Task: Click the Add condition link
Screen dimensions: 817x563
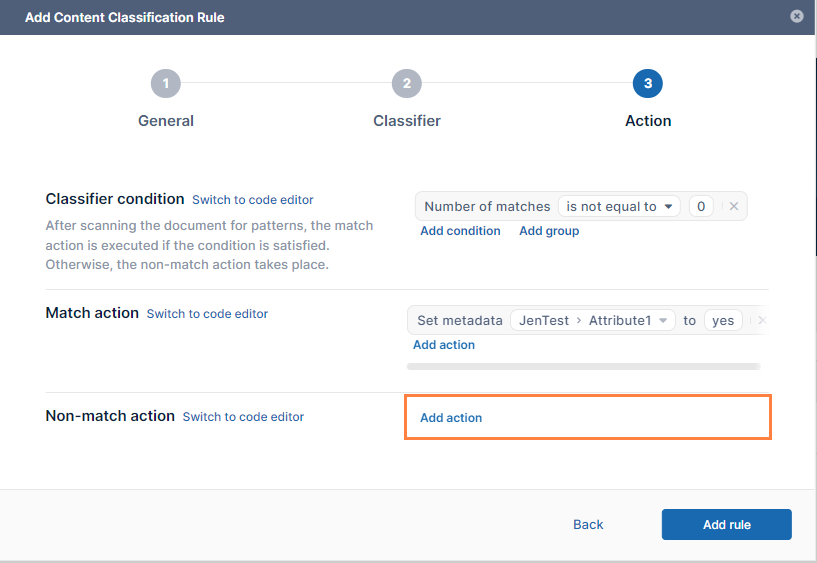Action: click(460, 231)
